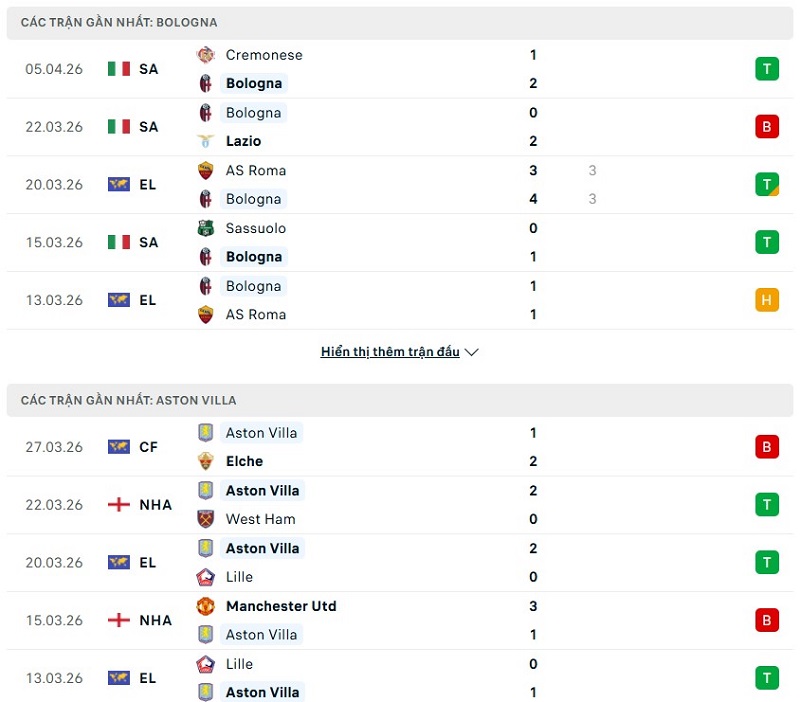Expand more matches with the chevron arrow
Screen dimensions: 800x702
(x=472, y=352)
